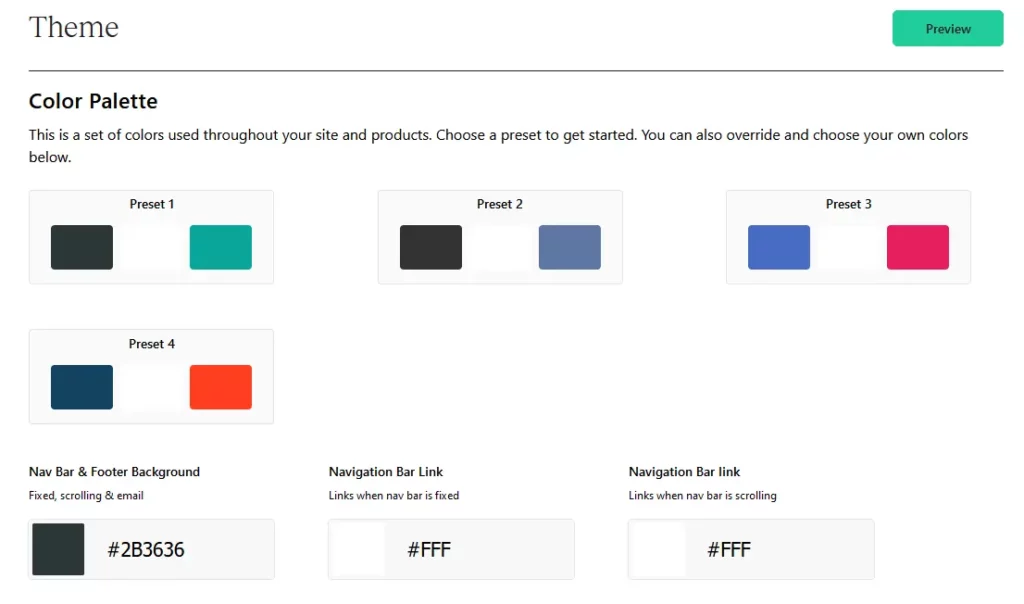Click the slate blue swatch in Preset 2
The image size is (1024, 604).
click(x=569, y=247)
